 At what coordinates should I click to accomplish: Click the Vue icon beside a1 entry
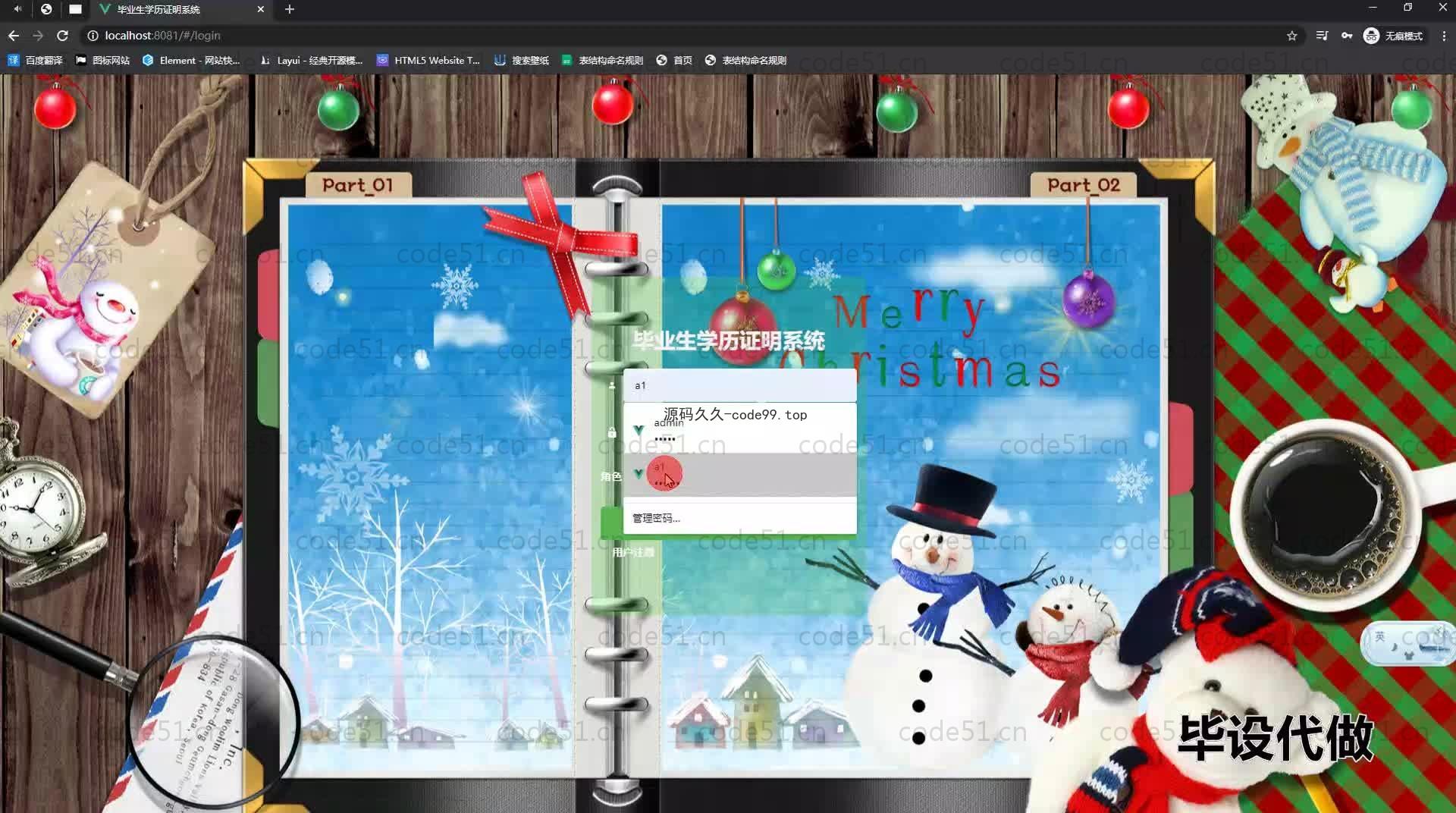point(639,474)
